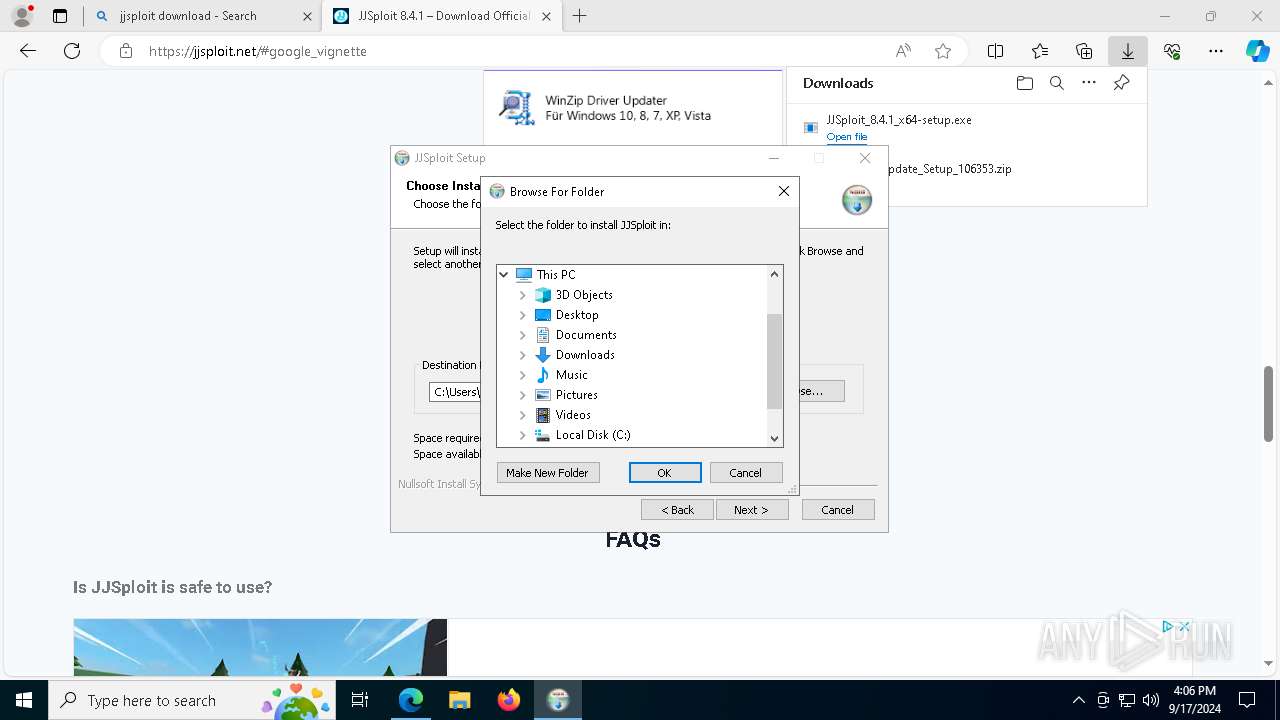Expand the Pictures folder node
1280x720 pixels.
click(522, 395)
